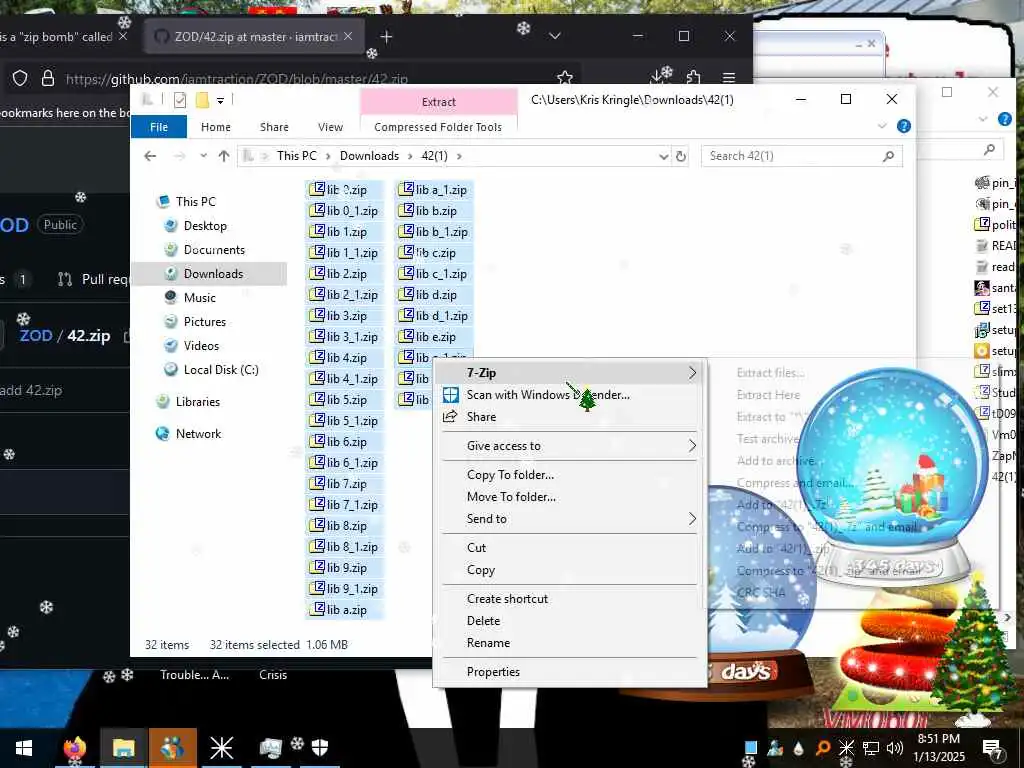Click the Search 42(1) field

(x=801, y=156)
